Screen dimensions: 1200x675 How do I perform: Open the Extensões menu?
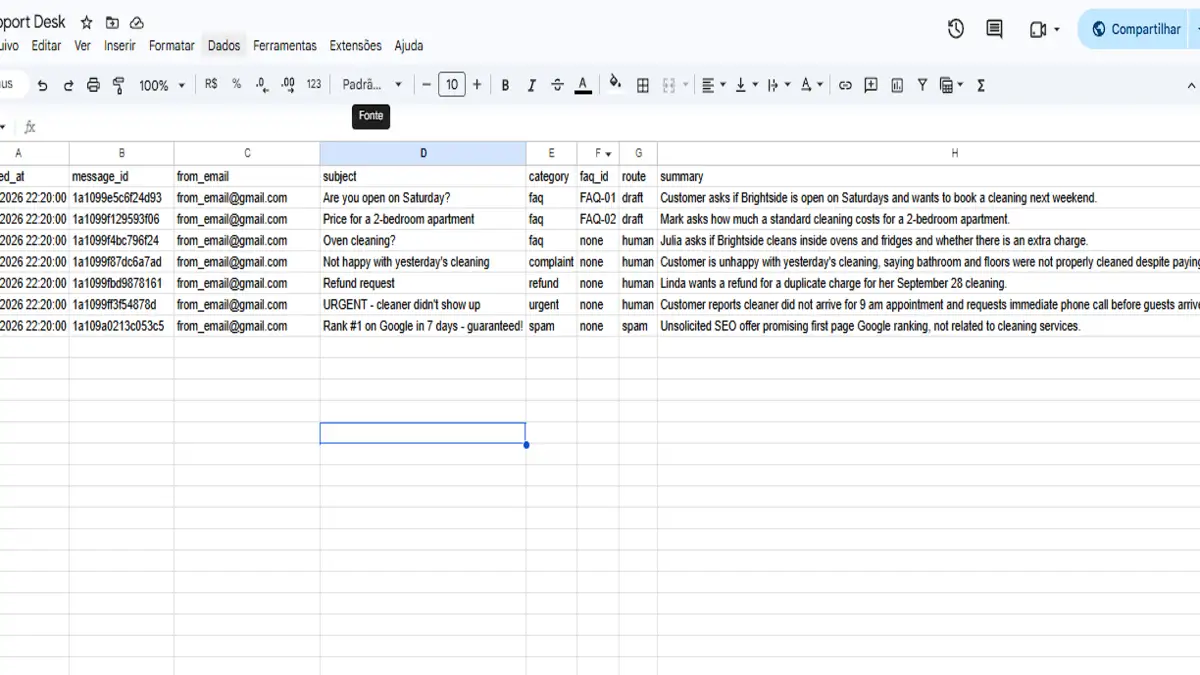point(356,46)
